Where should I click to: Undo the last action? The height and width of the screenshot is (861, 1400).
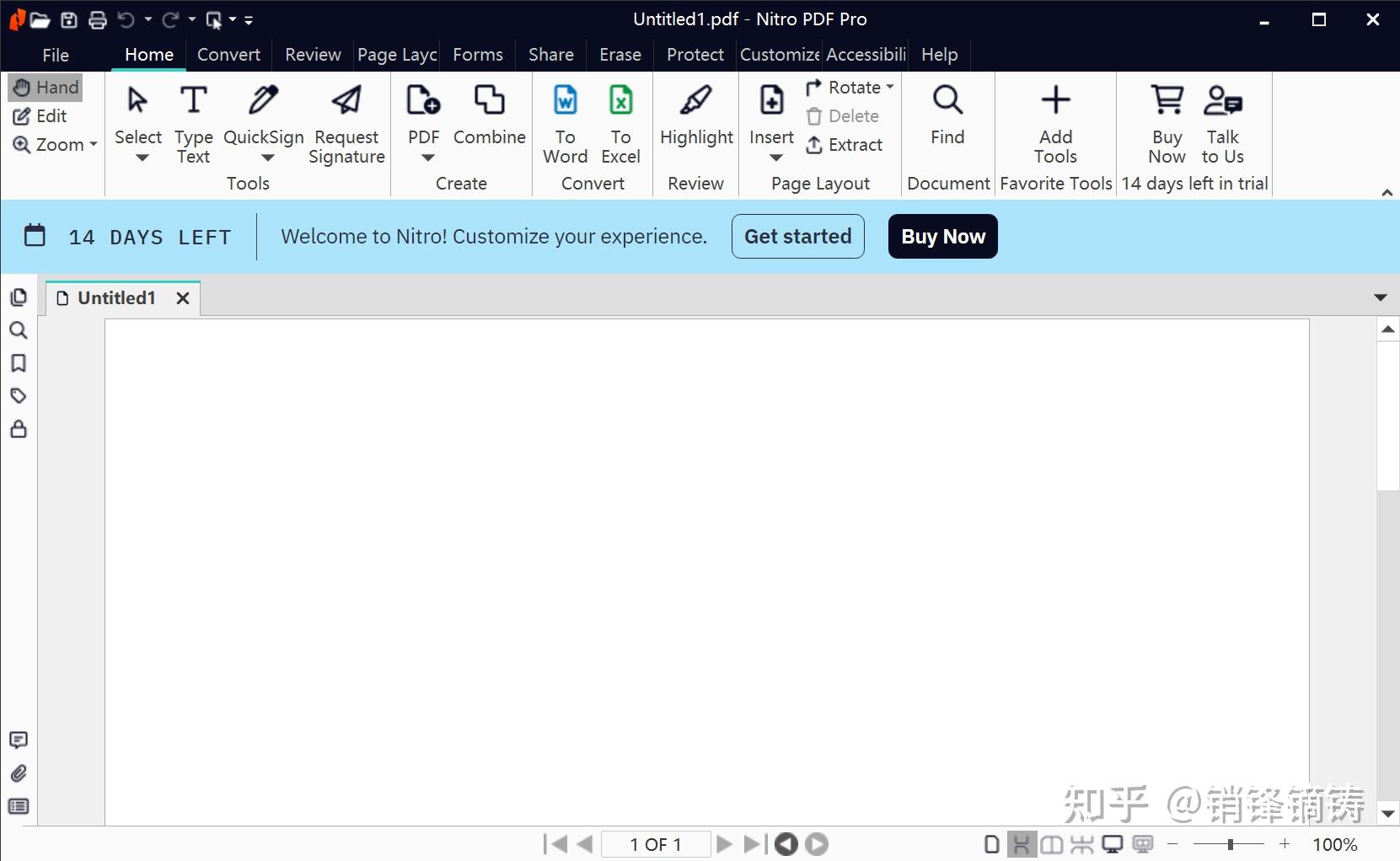coord(126,19)
